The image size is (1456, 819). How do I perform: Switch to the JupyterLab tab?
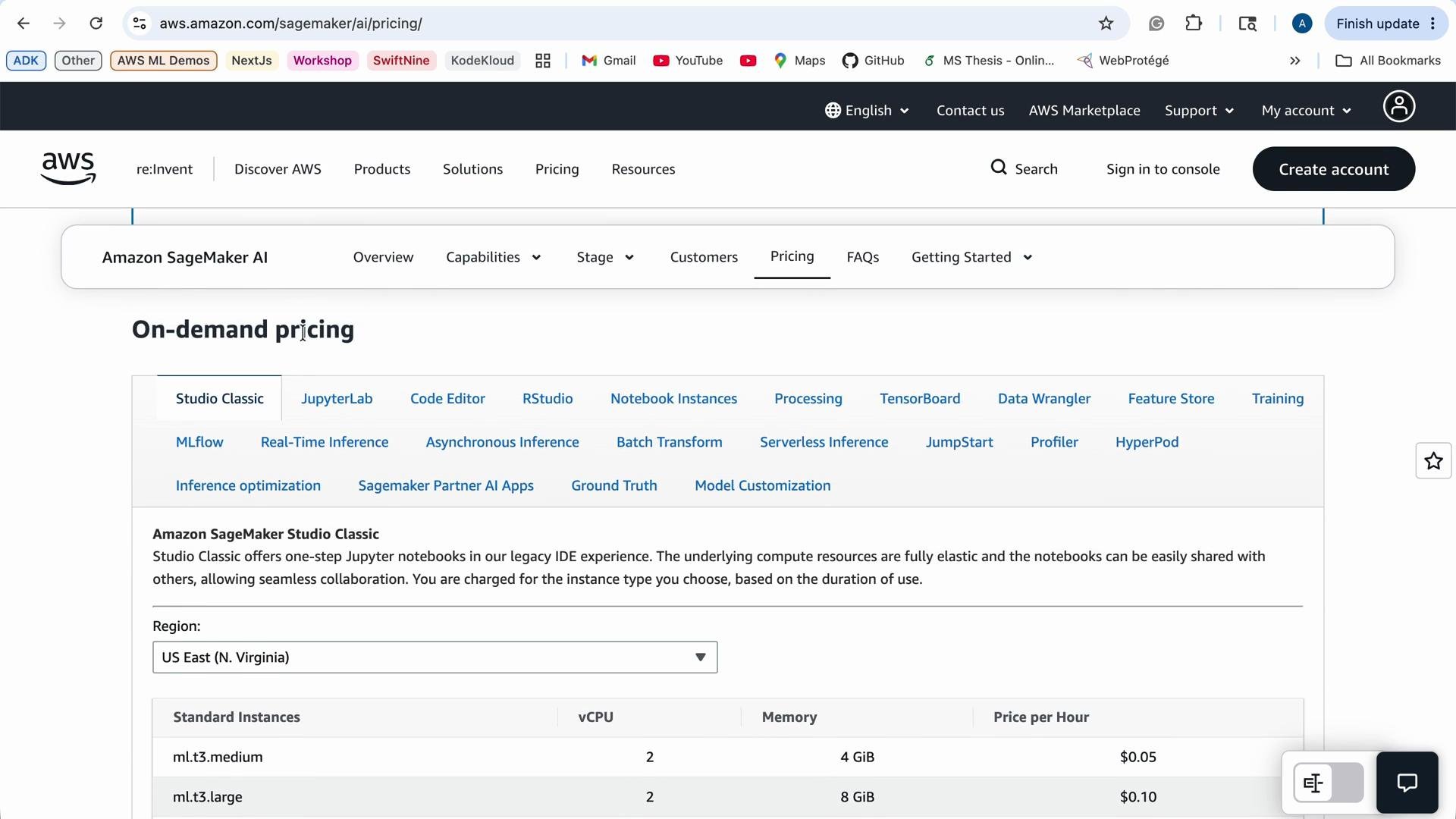[x=337, y=399]
